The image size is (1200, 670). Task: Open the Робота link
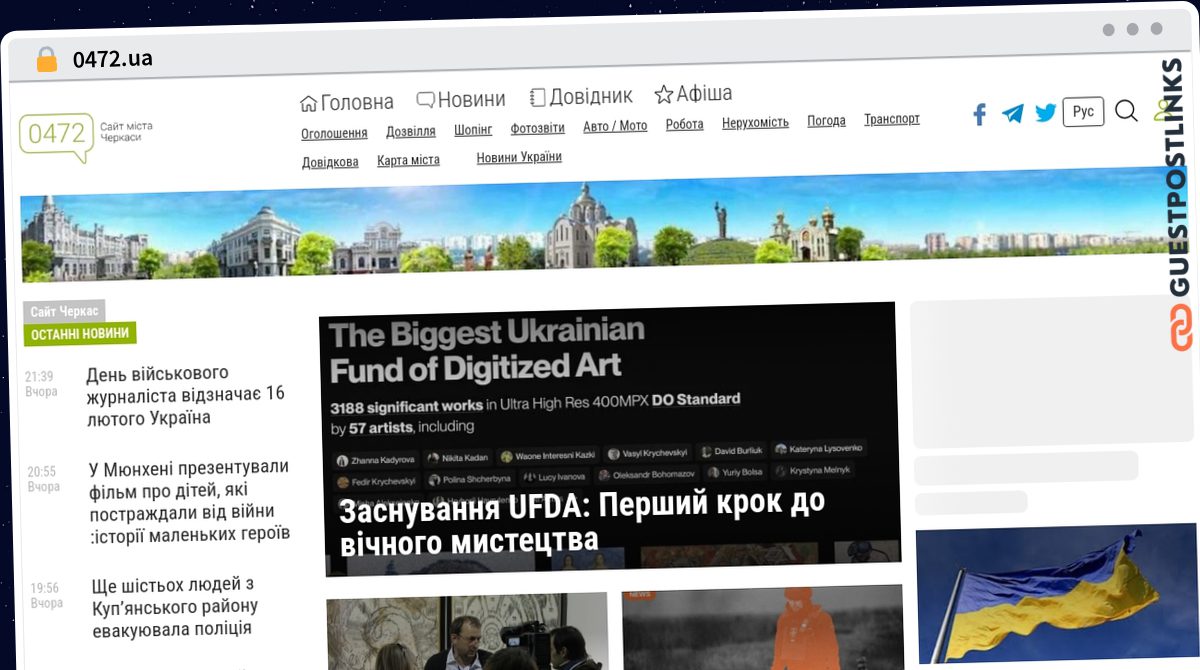tap(685, 125)
